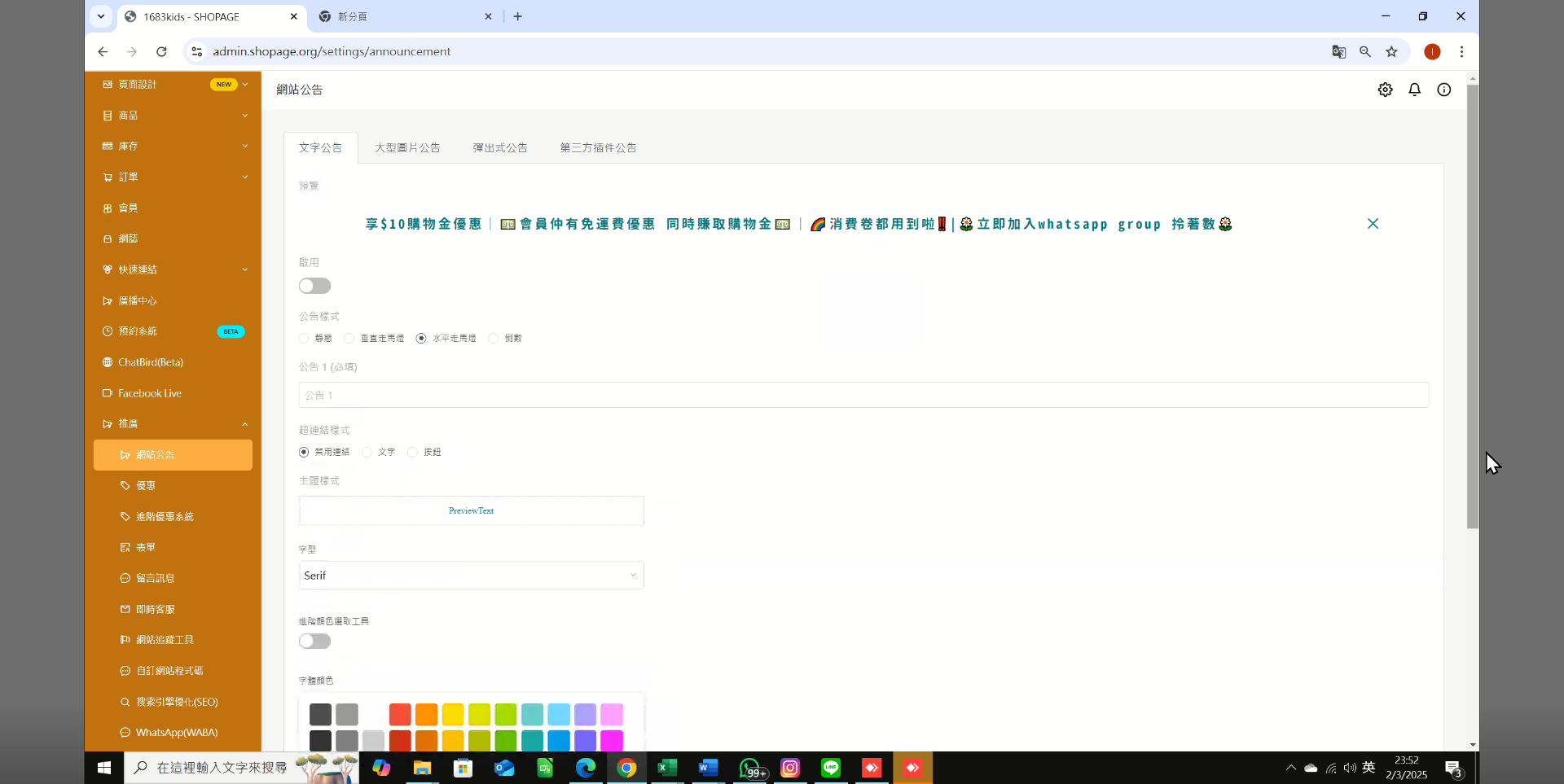Screen dimensions: 1564x784
Task: Open the Chrome tab search dropdown arrow
Action: coord(101,16)
